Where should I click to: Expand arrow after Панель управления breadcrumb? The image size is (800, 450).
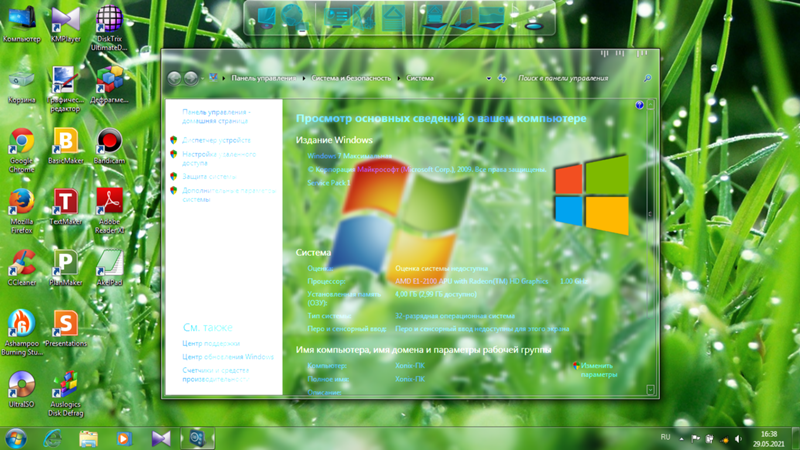pos(304,78)
